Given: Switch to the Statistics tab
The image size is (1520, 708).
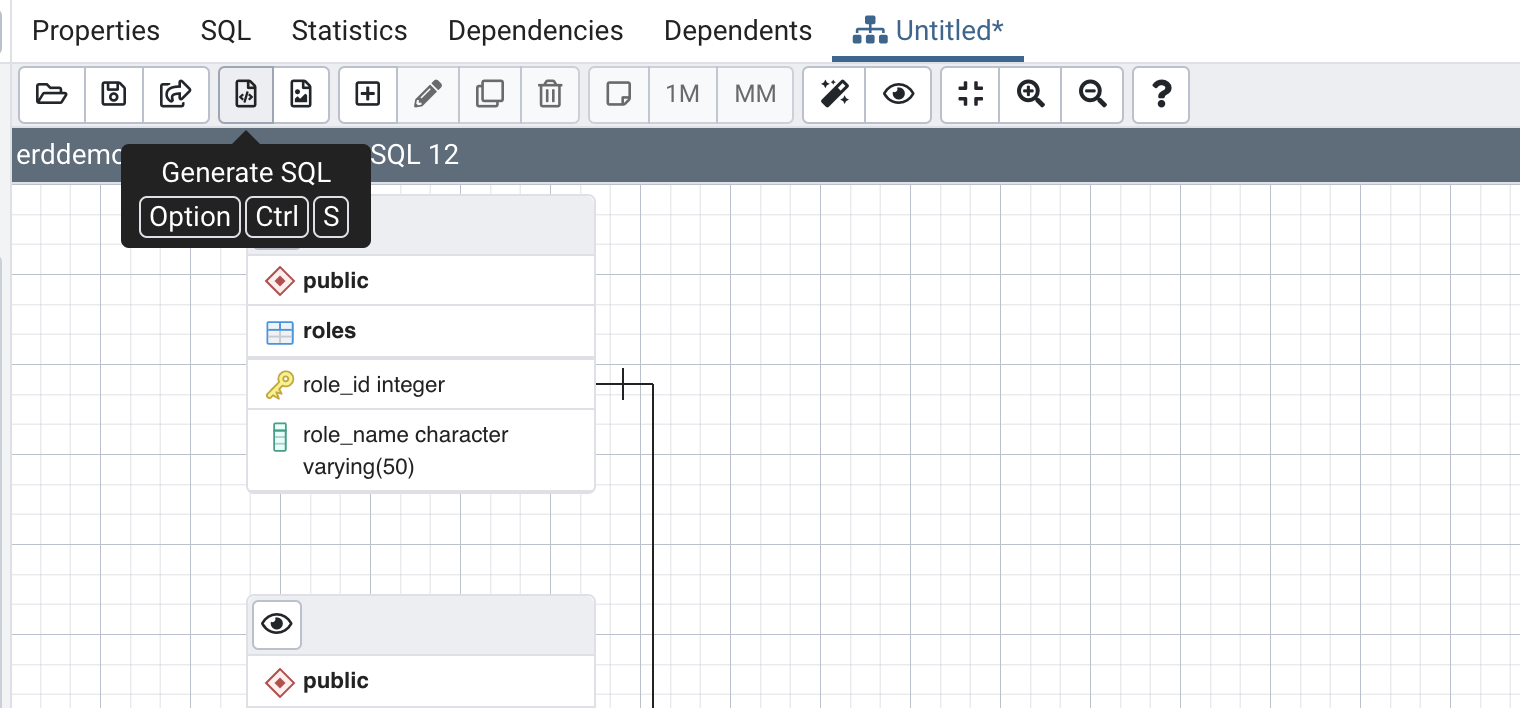Looking at the screenshot, I should pos(349,31).
